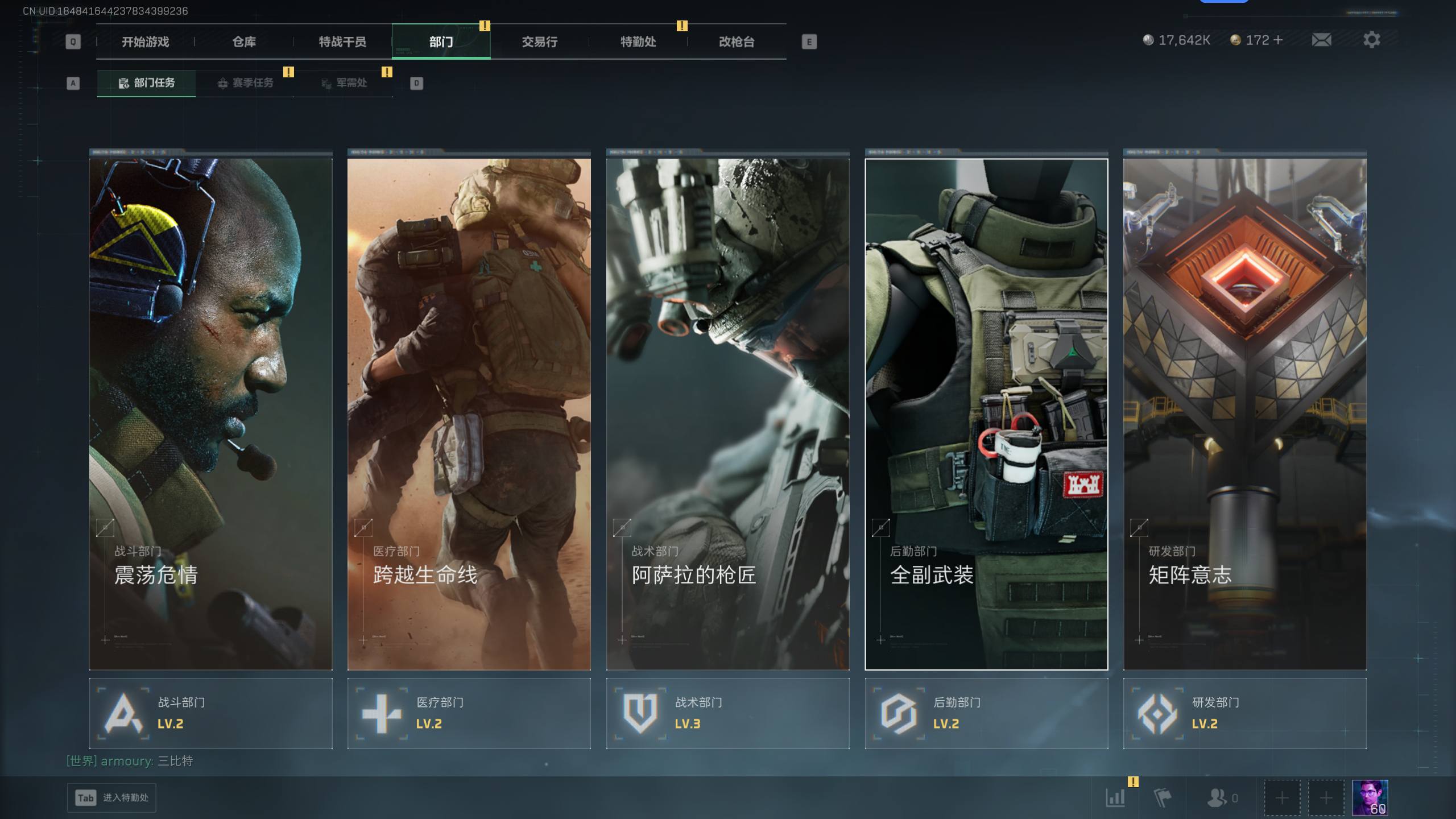Select the 赛季任务 sub-tab

pyautogui.click(x=246, y=83)
